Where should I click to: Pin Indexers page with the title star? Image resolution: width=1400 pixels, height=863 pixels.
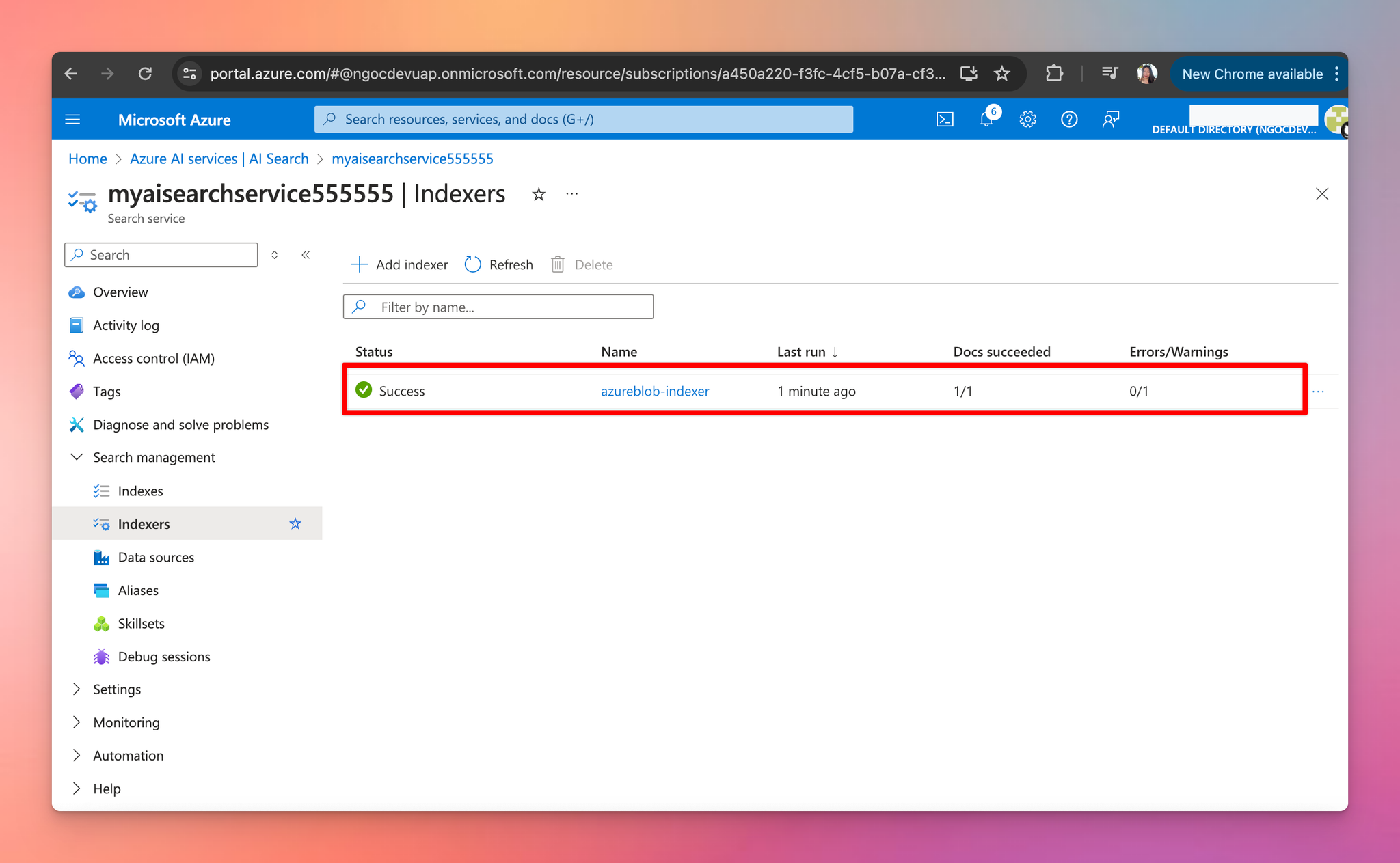tap(539, 195)
